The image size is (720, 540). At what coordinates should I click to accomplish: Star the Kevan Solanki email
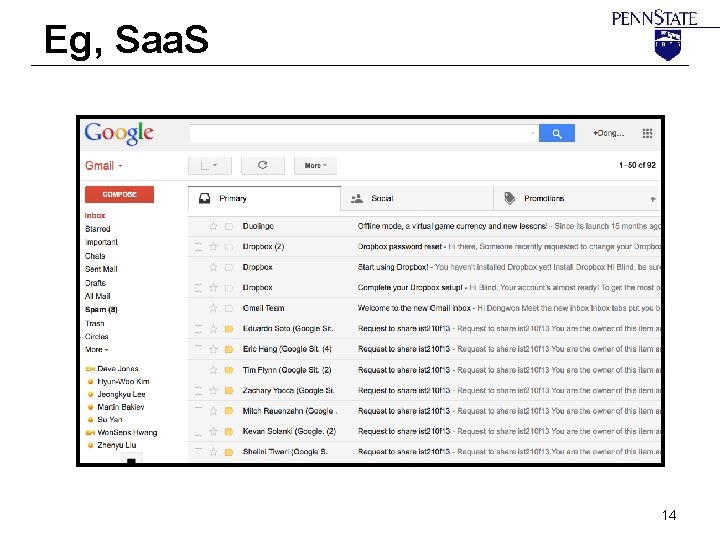point(213,432)
